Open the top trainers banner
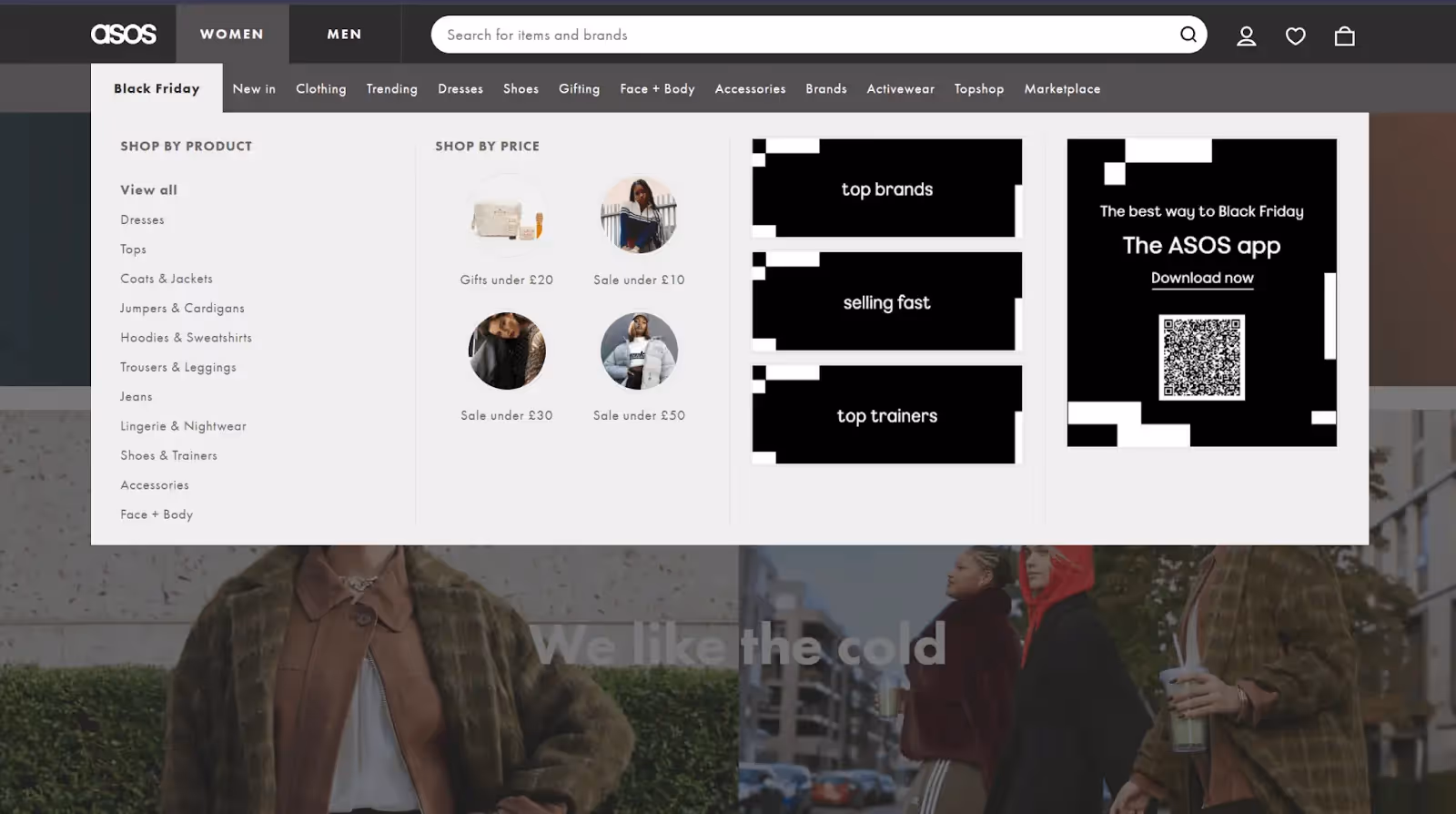The width and height of the screenshot is (1456, 814). (887, 415)
